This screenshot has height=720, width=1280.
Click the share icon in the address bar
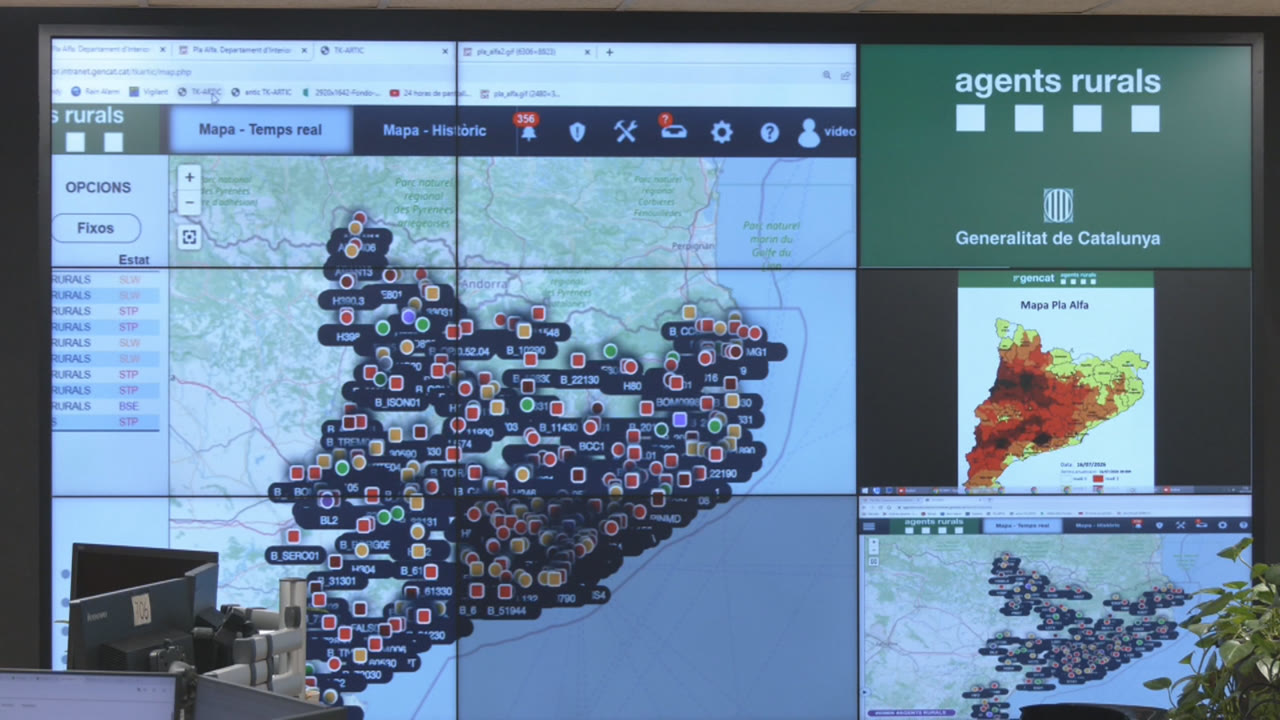pos(845,75)
